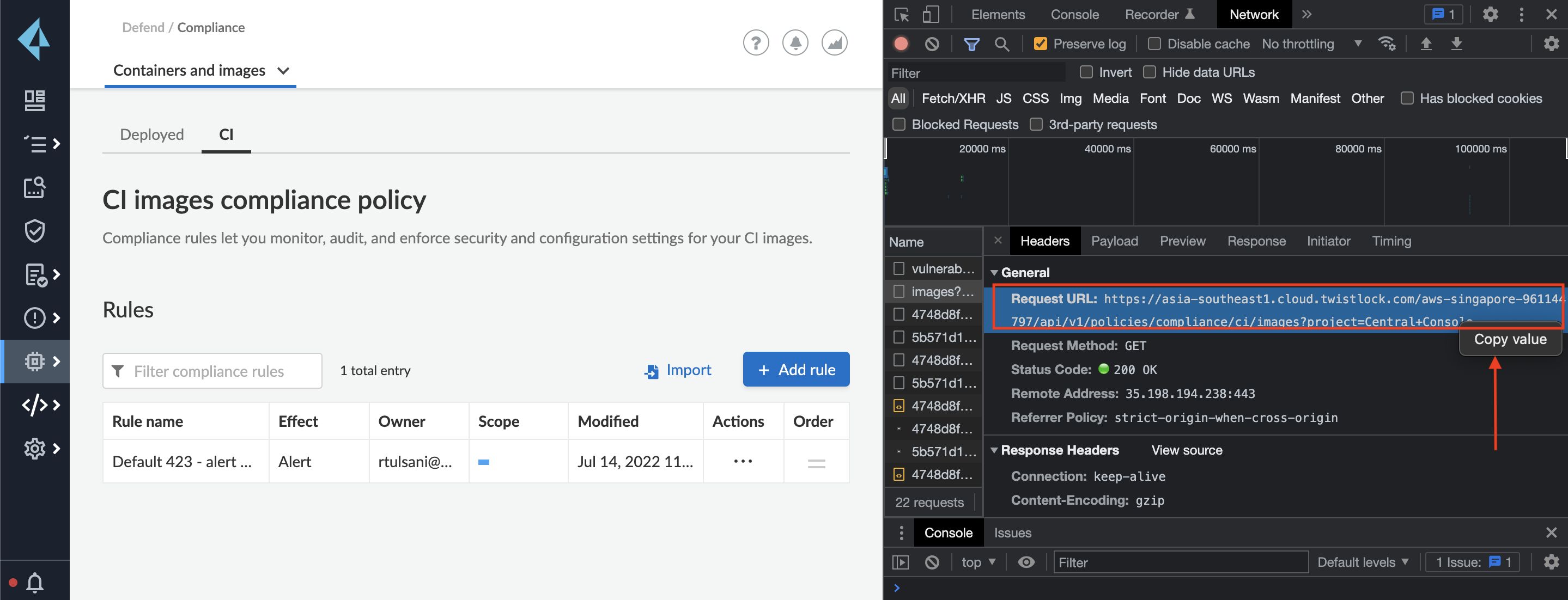Click the Add rule button
This screenshot has width=1568, height=600.
tap(795, 369)
